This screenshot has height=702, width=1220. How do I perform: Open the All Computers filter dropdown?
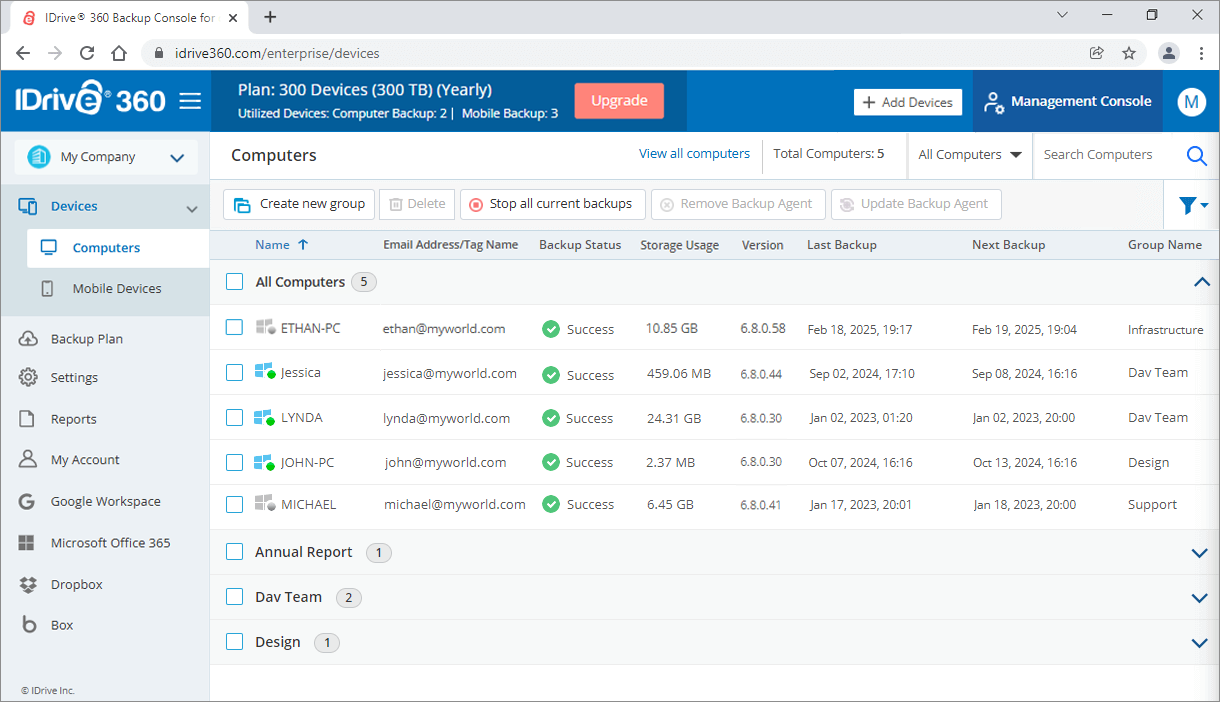pyautogui.click(x=969, y=155)
